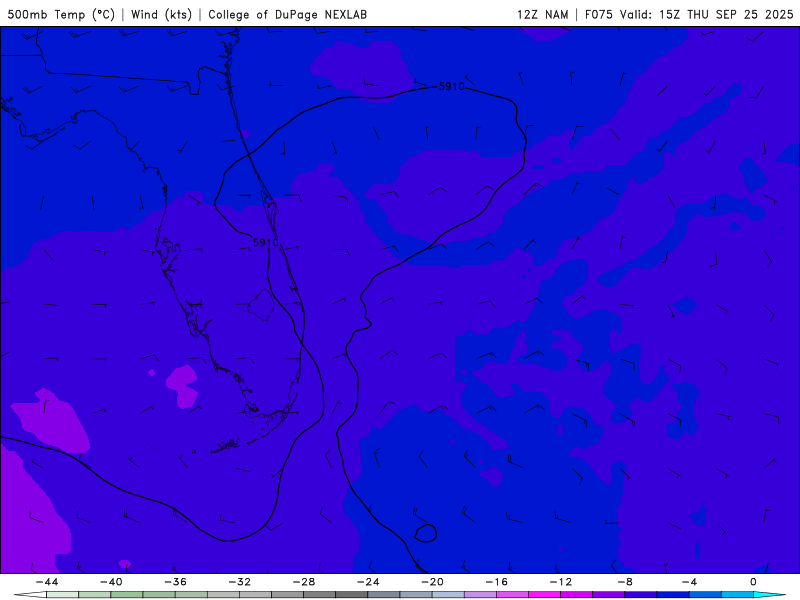This screenshot has width=800, height=600.
Task: Click the Lake Okeechobee outline on Florida
Action: click(x=261, y=305)
